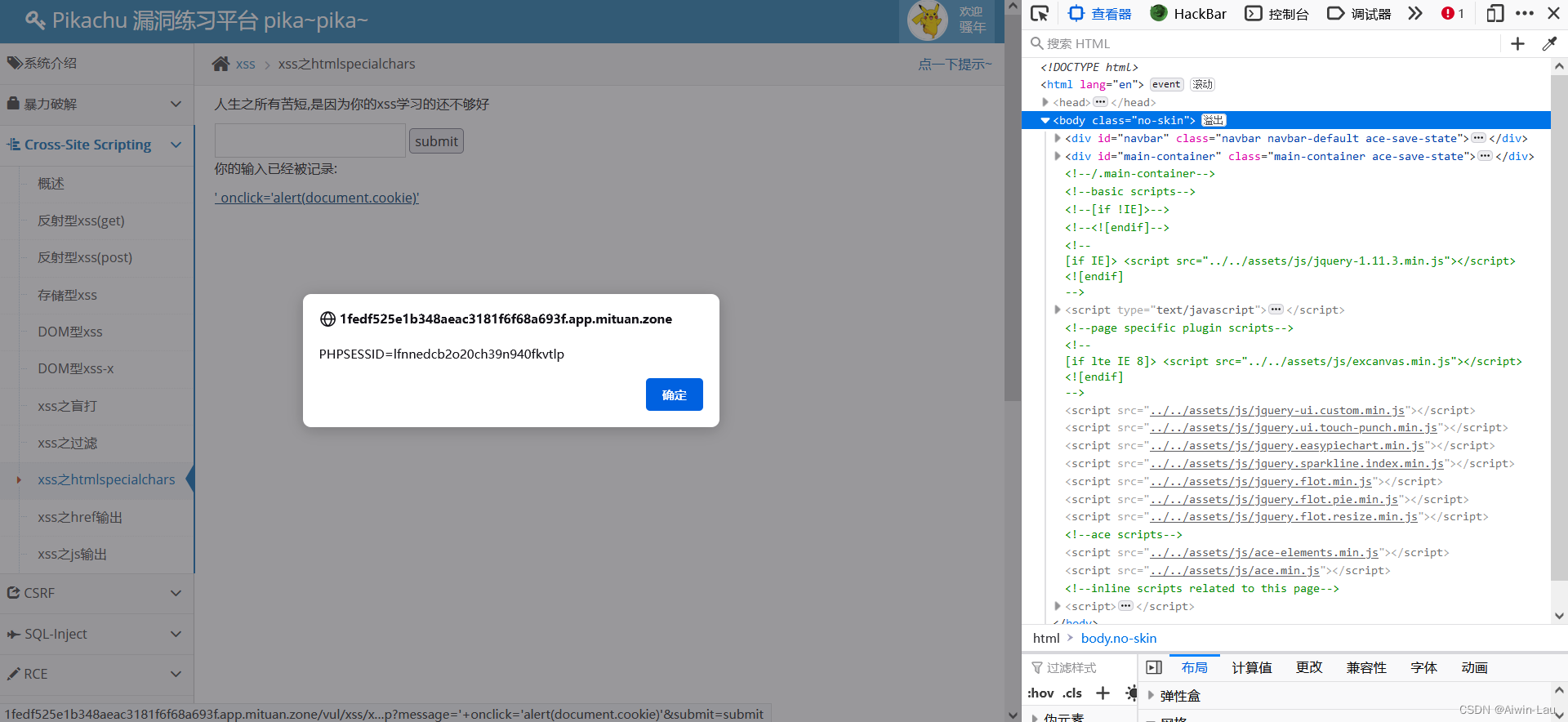The height and width of the screenshot is (722, 1568).
Task: Add a new style rule with plus icon
Action: (1102, 693)
